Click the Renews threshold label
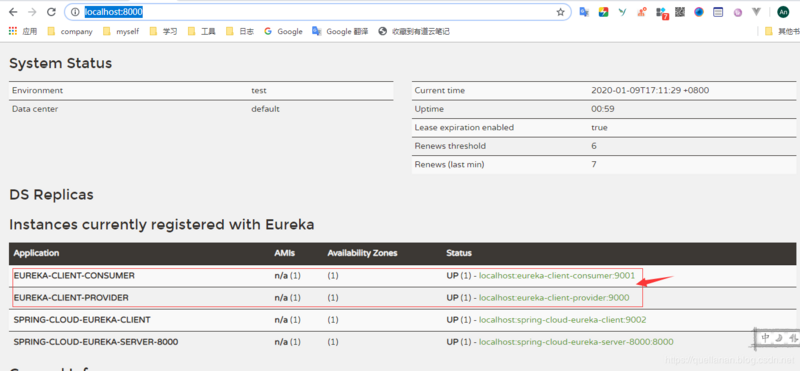 [x=450, y=146]
